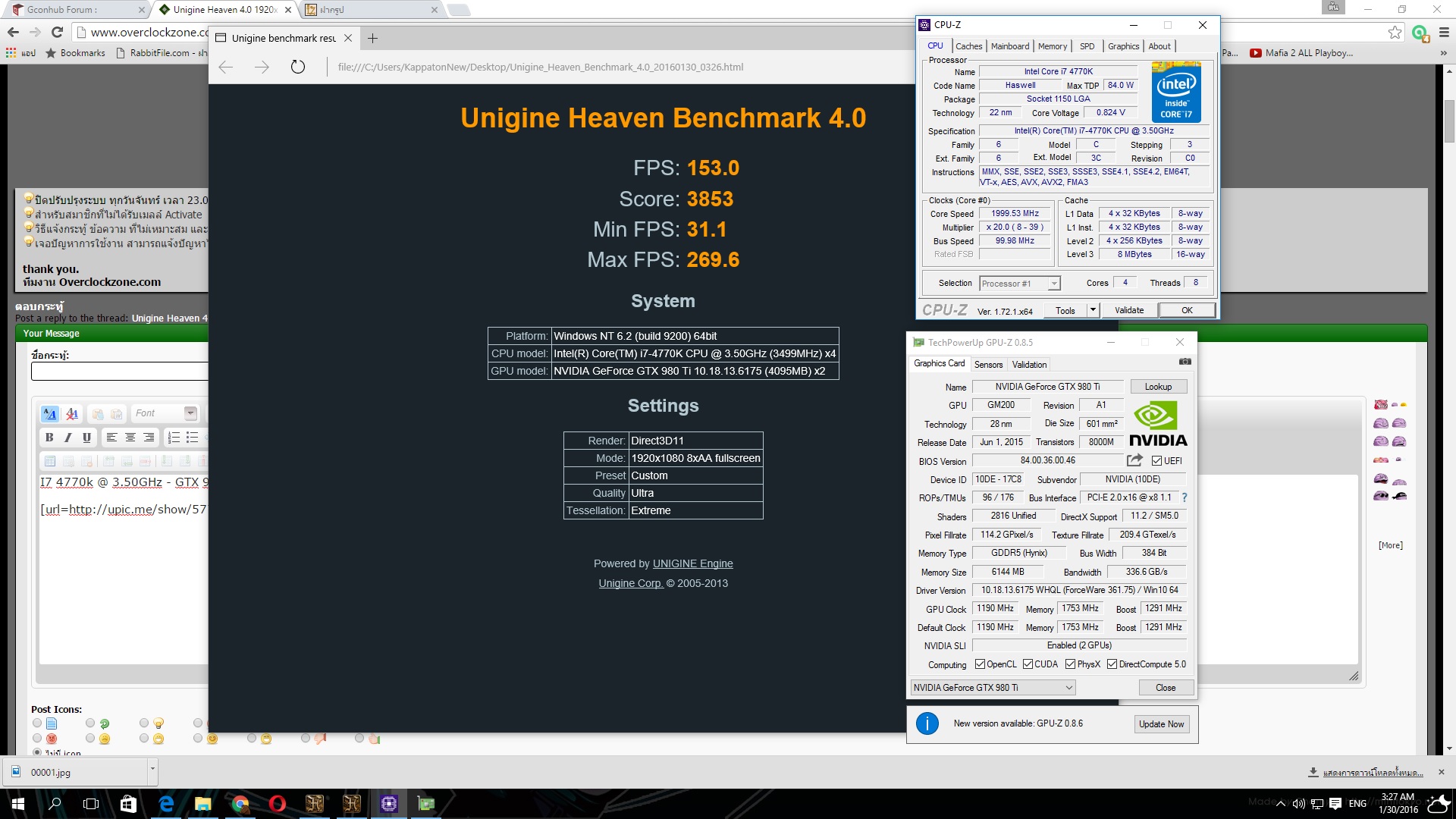Click the GPU-Z screenshot camera icon
Image resolution: width=1456 pixels, height=819 pixels.
click(x=1185, y=362)
